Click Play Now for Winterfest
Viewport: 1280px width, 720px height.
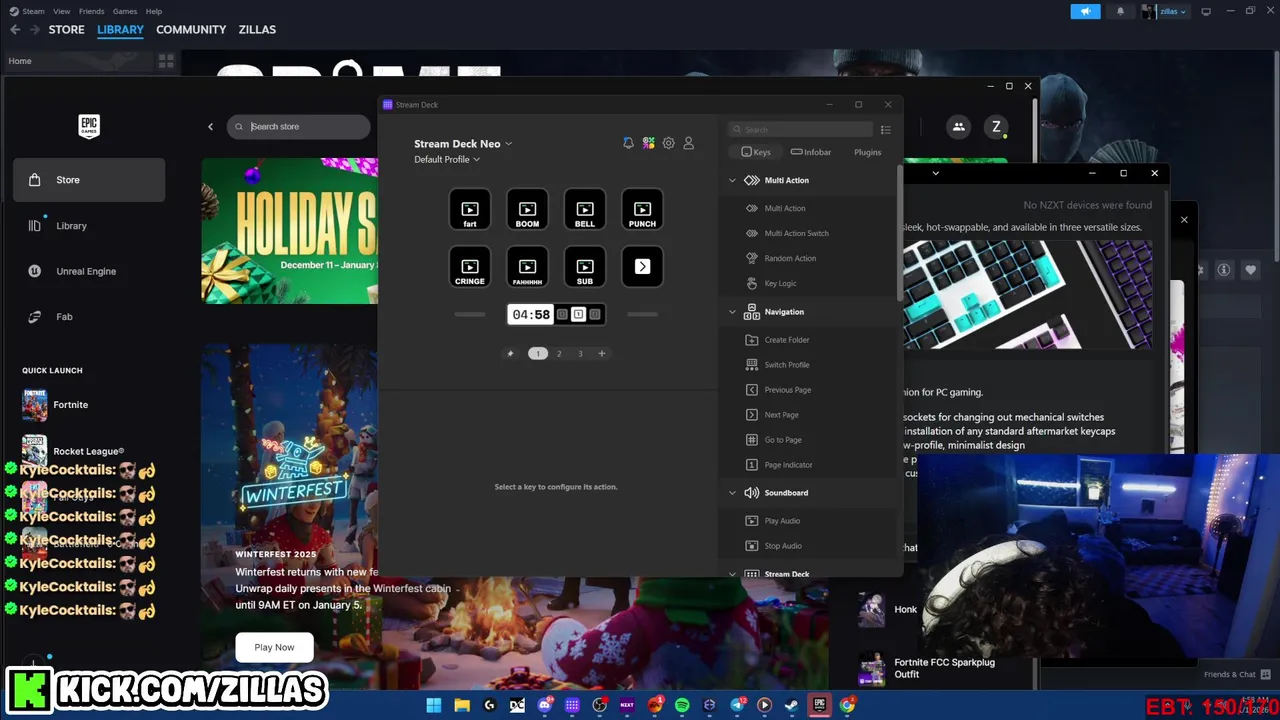point(274,647)
